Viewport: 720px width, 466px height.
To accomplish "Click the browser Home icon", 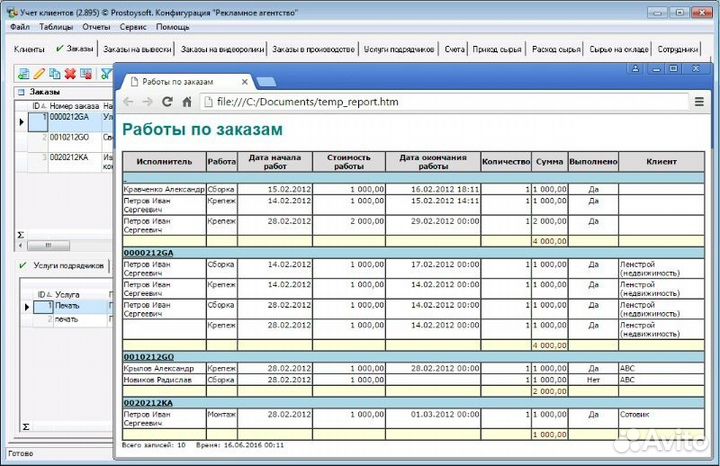I will (x=187, y=102).
